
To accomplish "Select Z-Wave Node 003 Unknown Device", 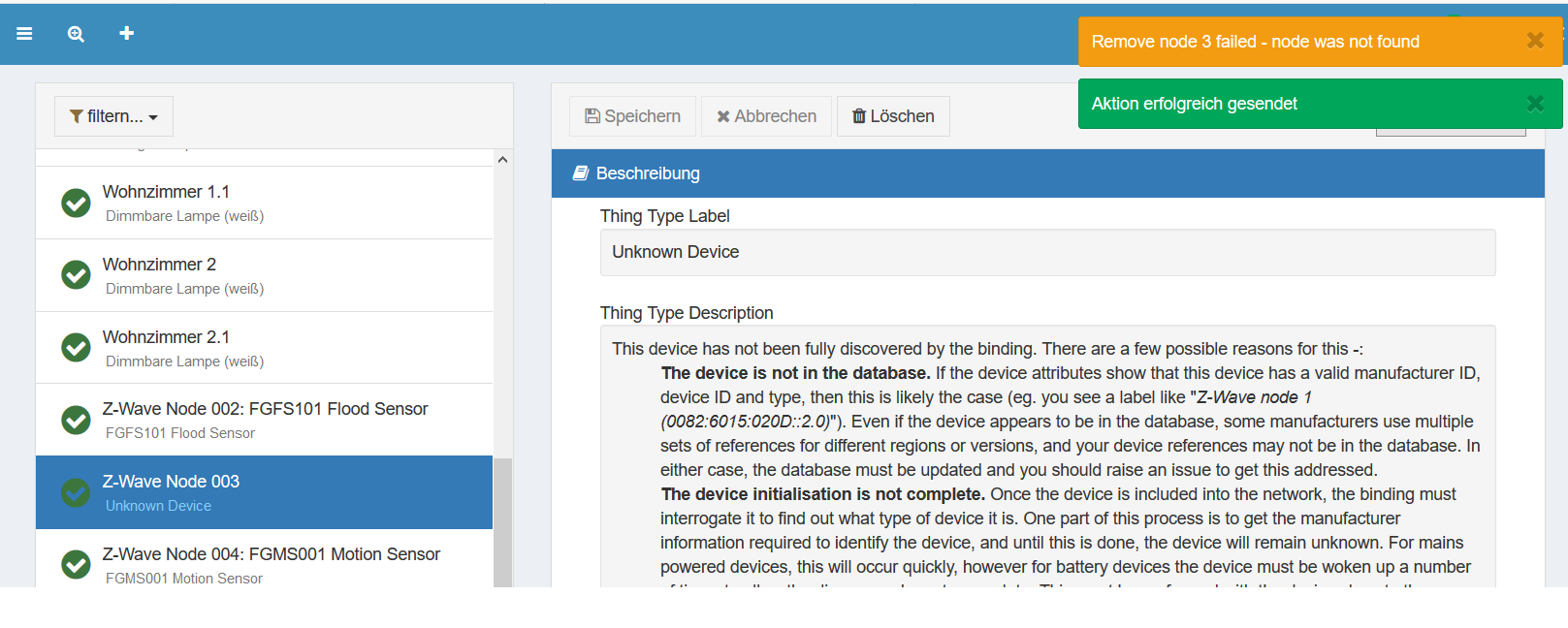I will pos(264,492).
